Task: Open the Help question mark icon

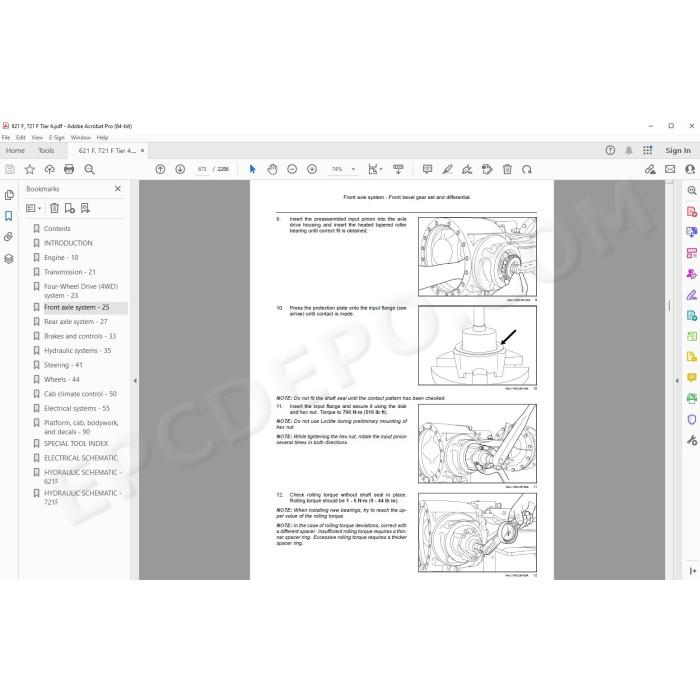Action: click(610, 150)
